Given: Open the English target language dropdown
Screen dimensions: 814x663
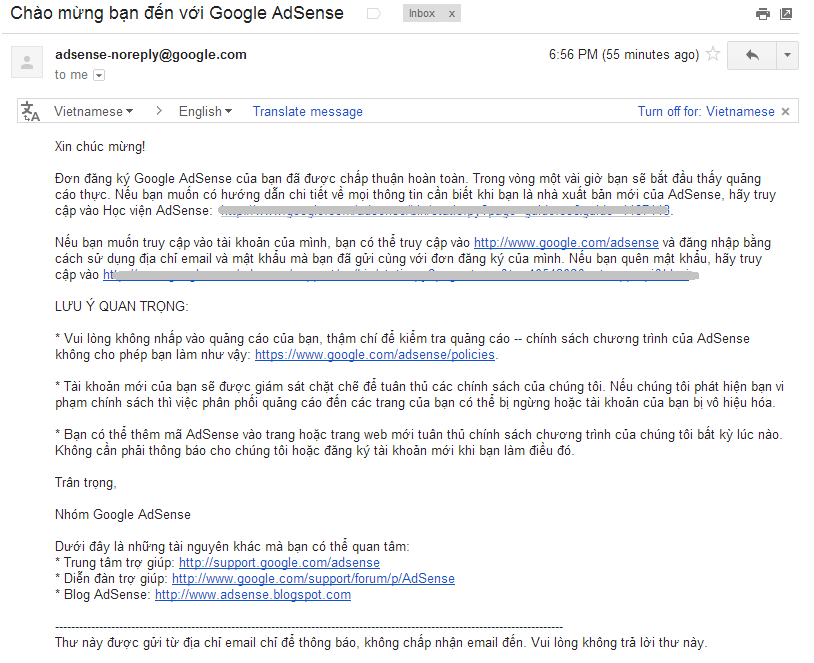Looking at the screenshot, I should click(x=204, y=111).
